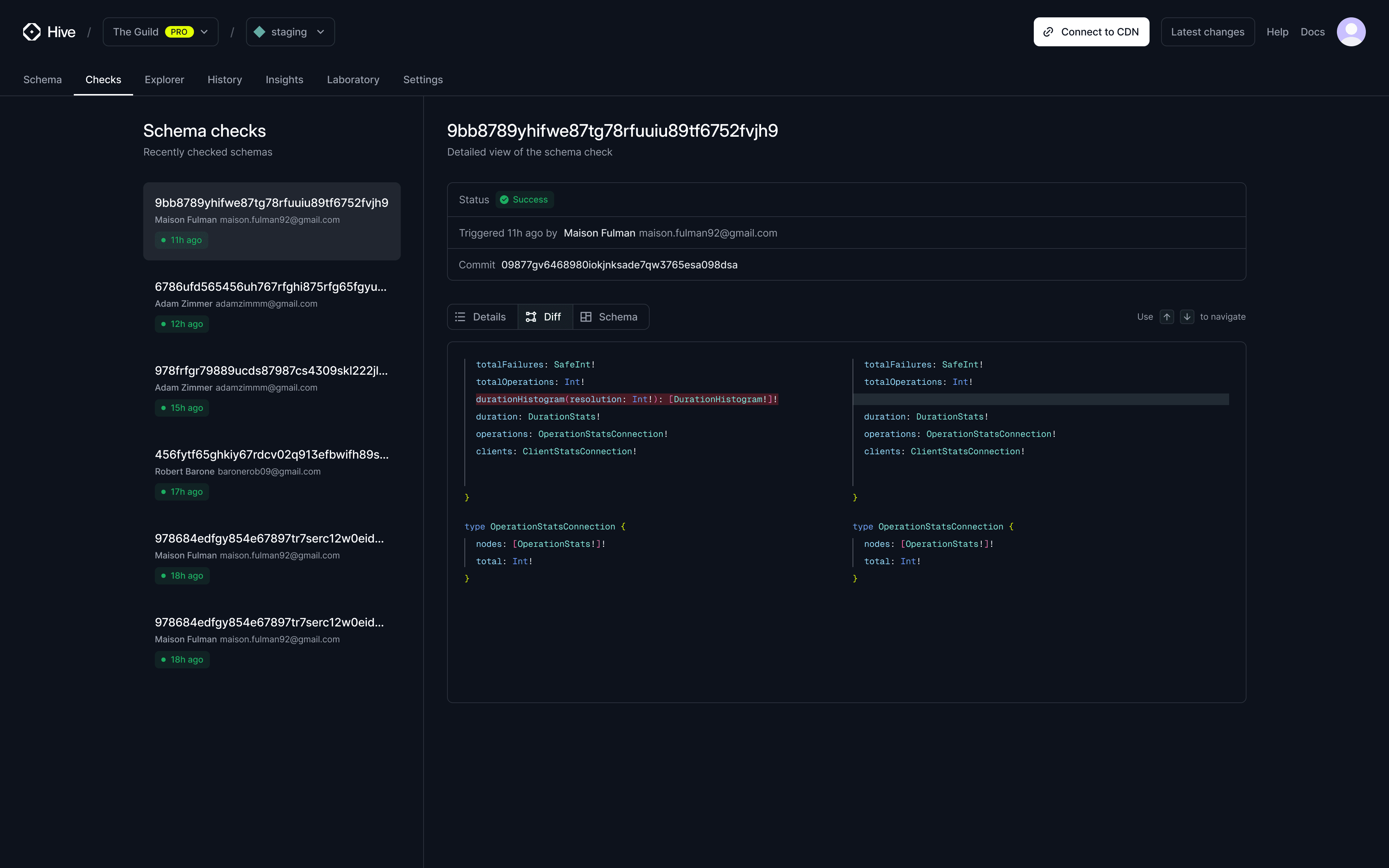Open Latest changes
The width and height of the screenshot is (1389, 868).
pos(1208,32)
